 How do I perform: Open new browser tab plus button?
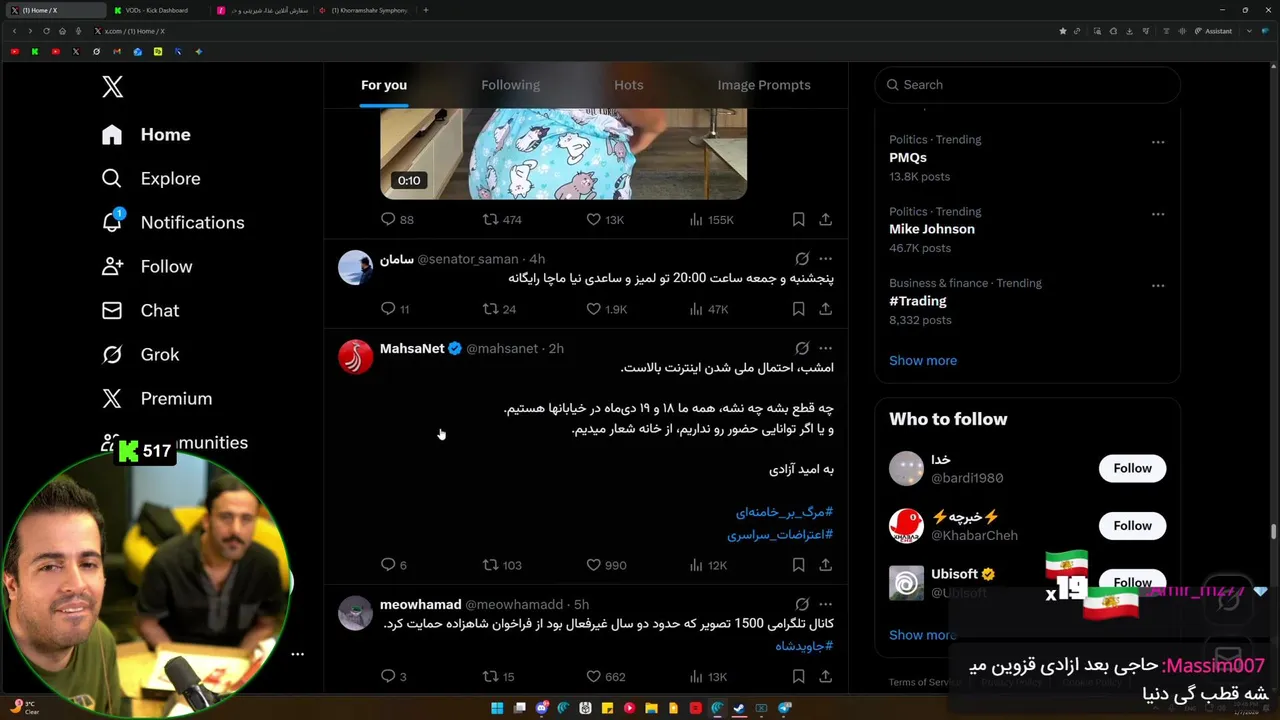coord(426,10)
